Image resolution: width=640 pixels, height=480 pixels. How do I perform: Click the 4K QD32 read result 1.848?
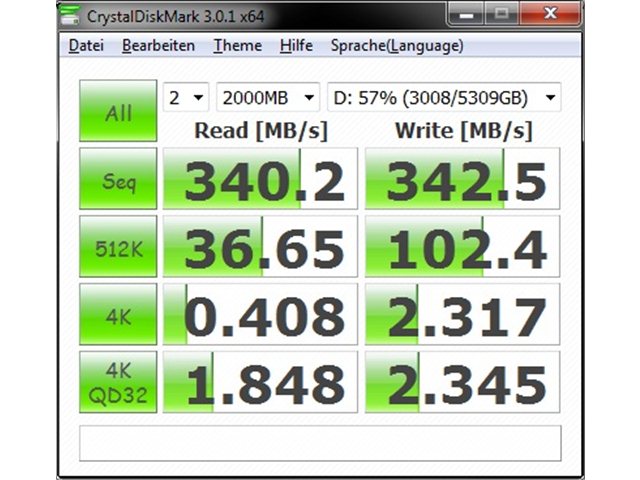click(x=260, y=382)
